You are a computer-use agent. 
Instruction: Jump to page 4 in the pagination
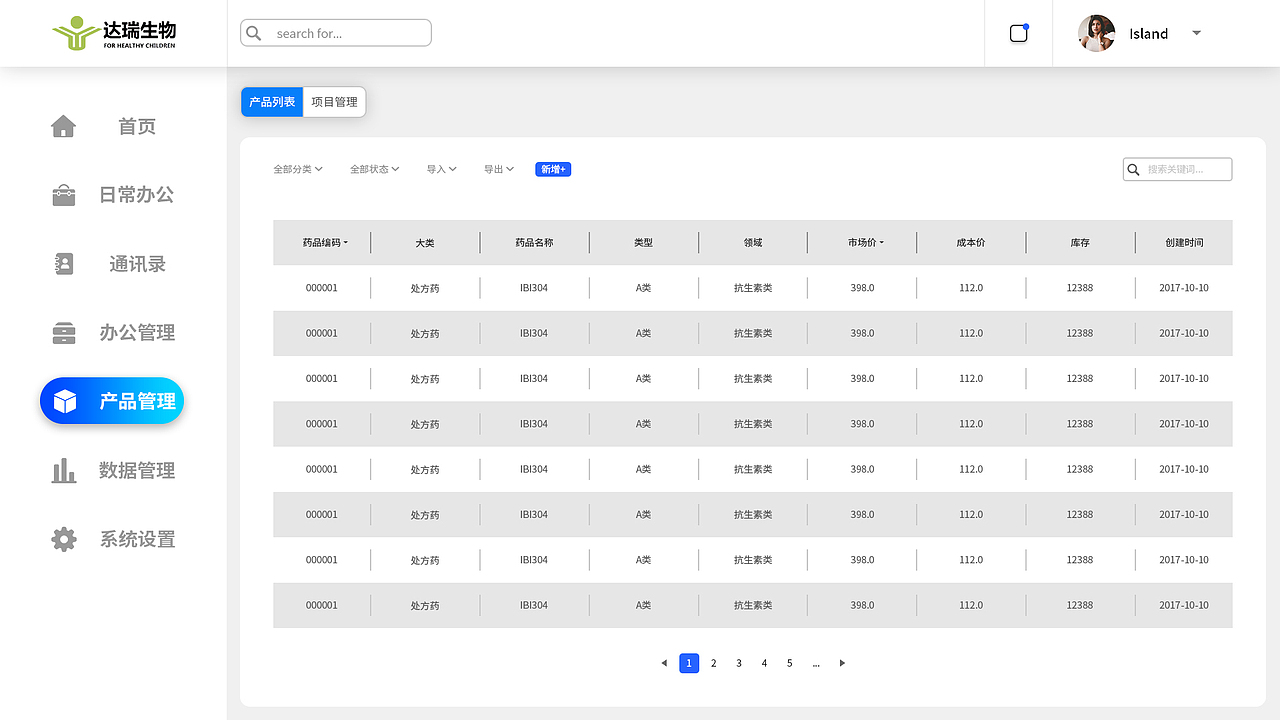[x=764, y=663]
